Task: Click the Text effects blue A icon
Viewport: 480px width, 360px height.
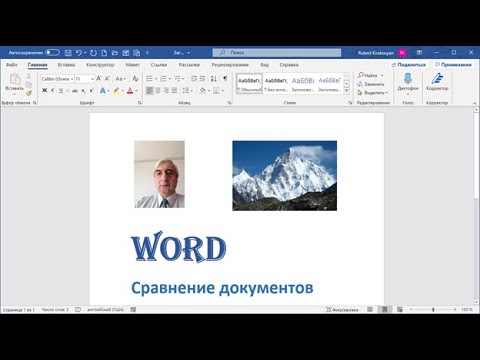Action: pyautogui.click(x=103, y=90)
